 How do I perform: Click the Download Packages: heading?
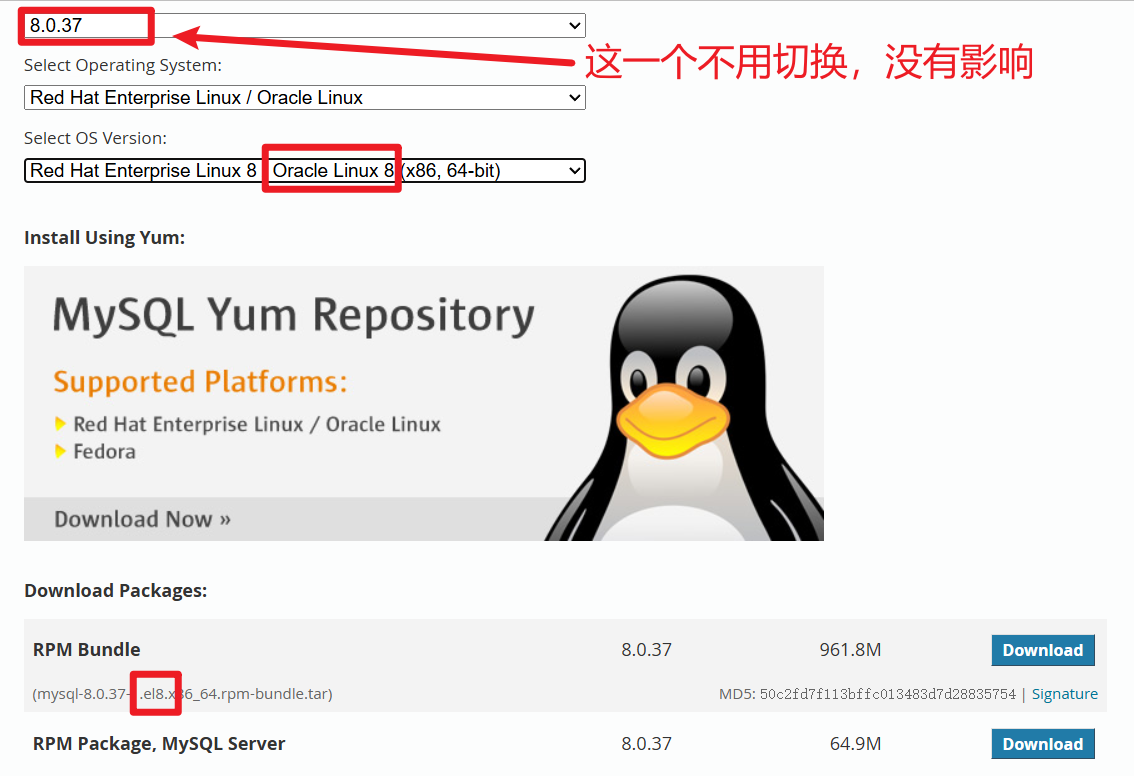(x=116, y=591)
